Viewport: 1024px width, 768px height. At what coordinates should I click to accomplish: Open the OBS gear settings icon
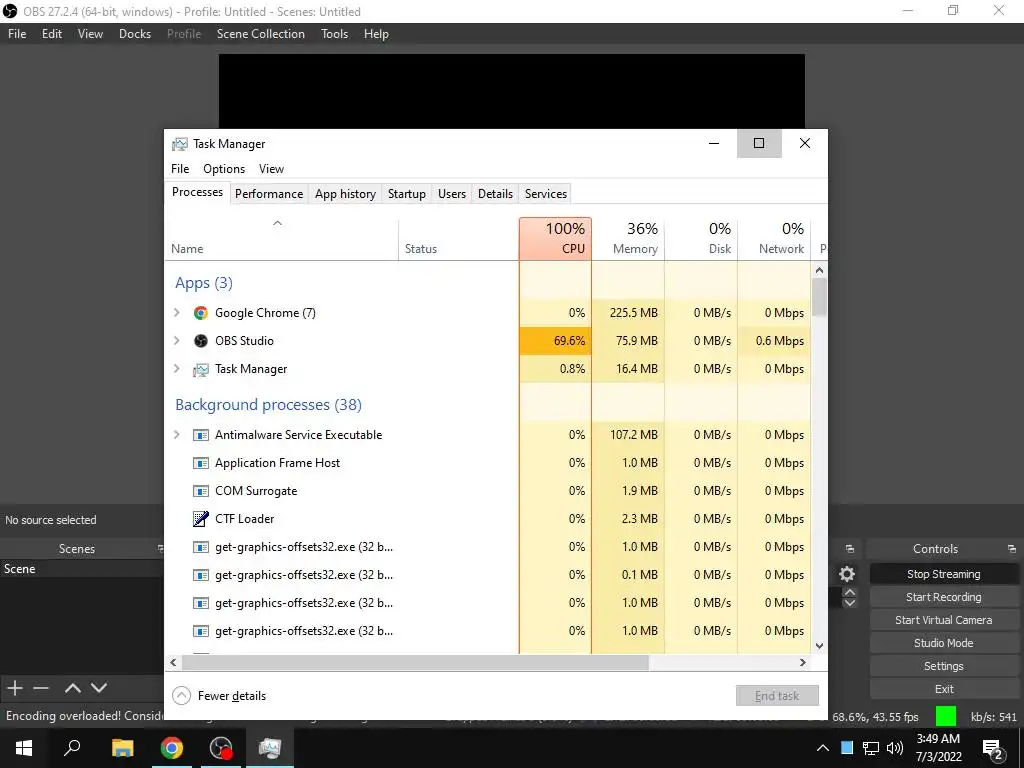tap(847, 574)
